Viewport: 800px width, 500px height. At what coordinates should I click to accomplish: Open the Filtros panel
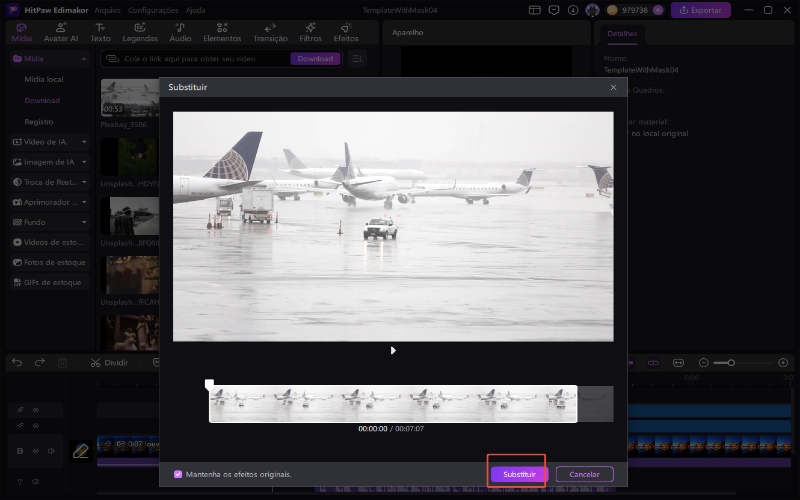point(310,32)
